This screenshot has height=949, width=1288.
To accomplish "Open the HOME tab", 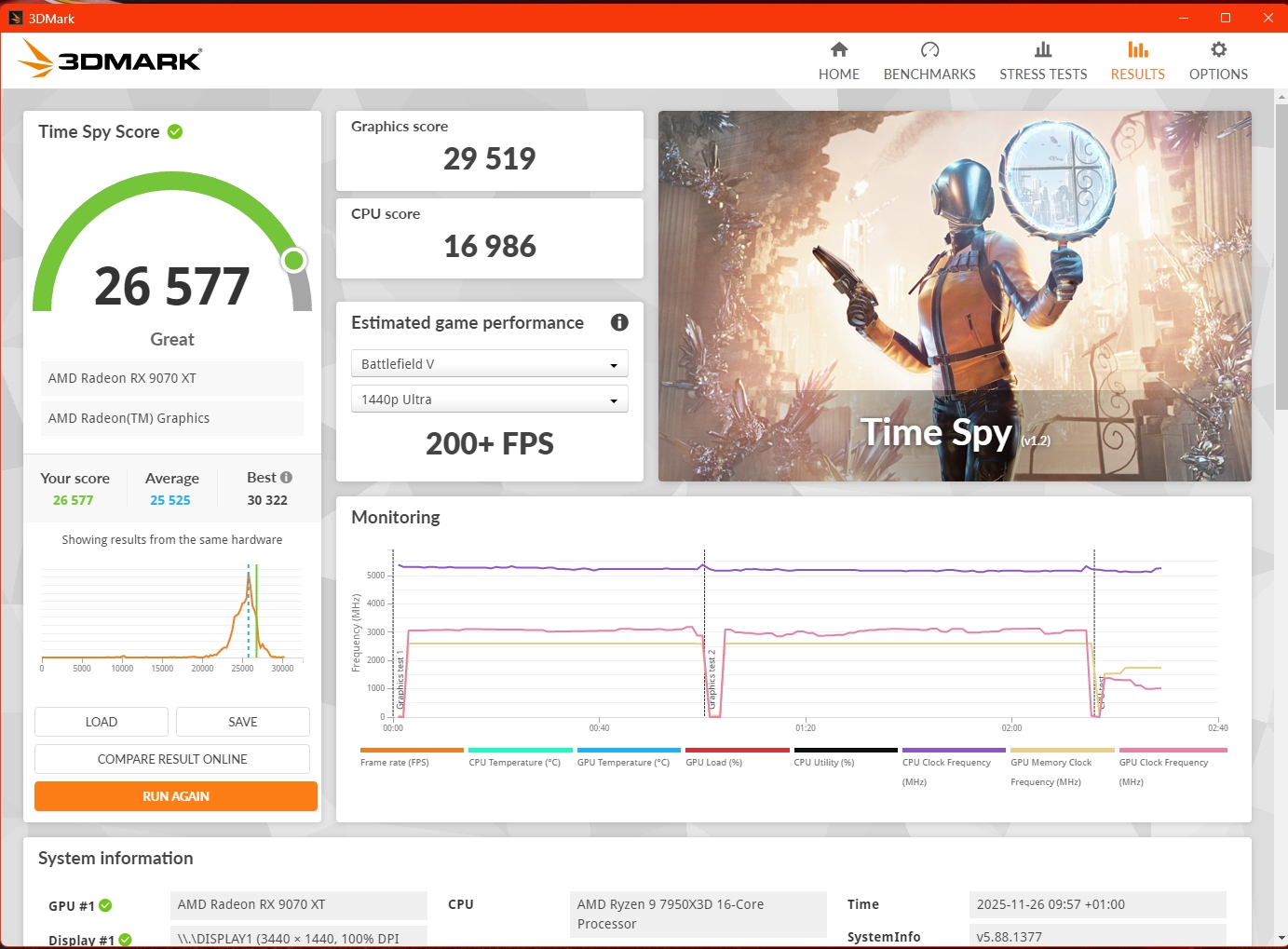I will pos(838,61).
